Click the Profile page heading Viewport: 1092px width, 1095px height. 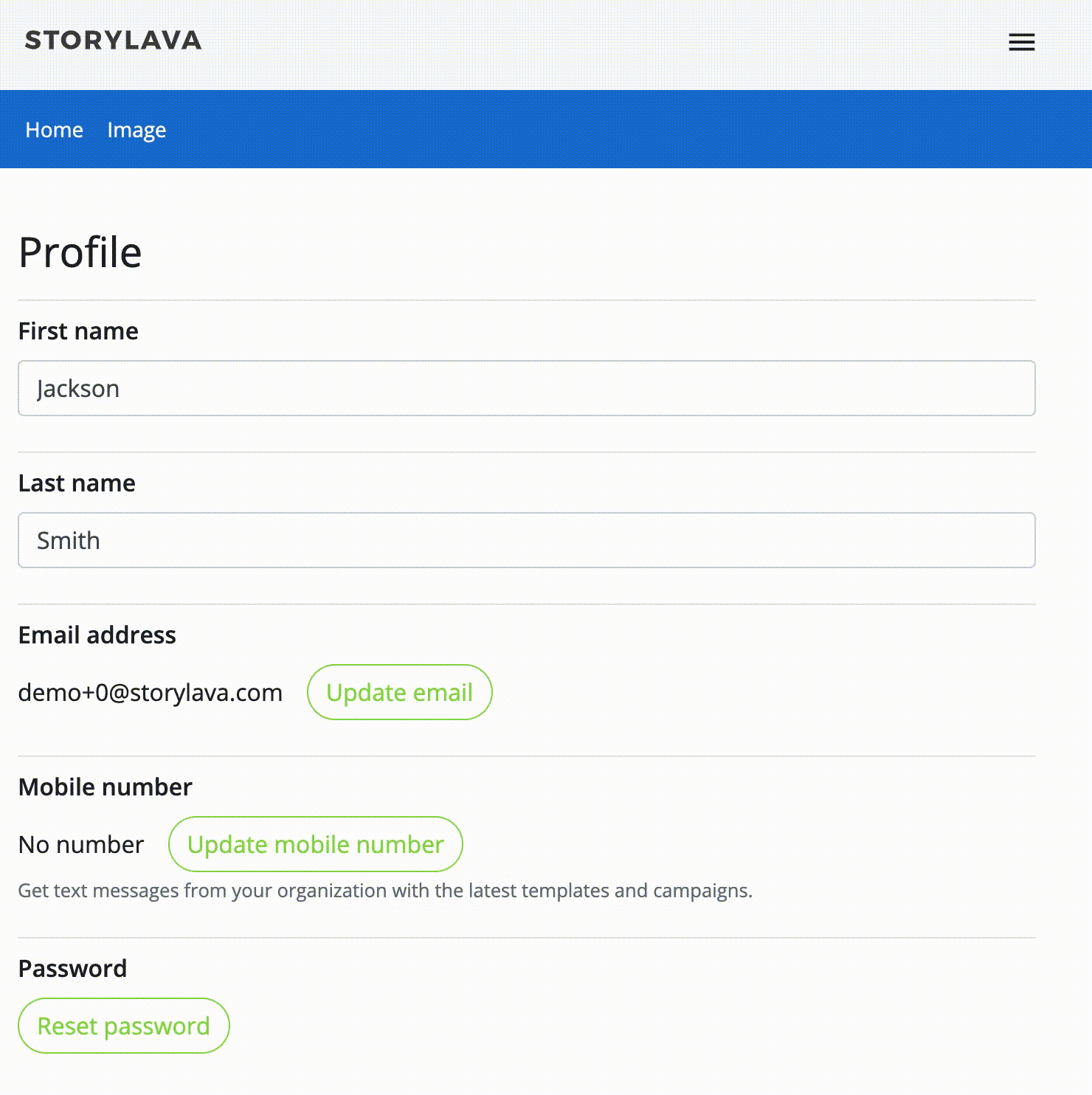coord(80,252)
